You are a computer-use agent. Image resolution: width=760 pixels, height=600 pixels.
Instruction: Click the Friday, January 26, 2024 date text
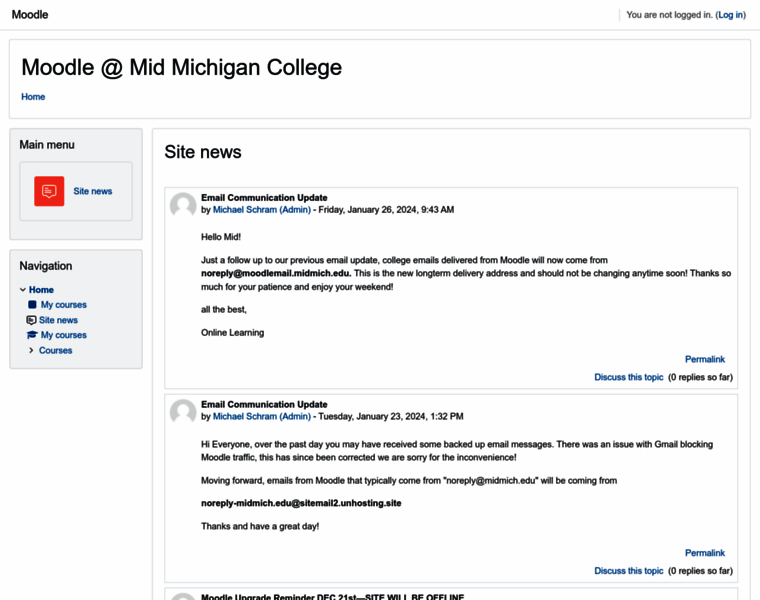click(x=386, y=210)
